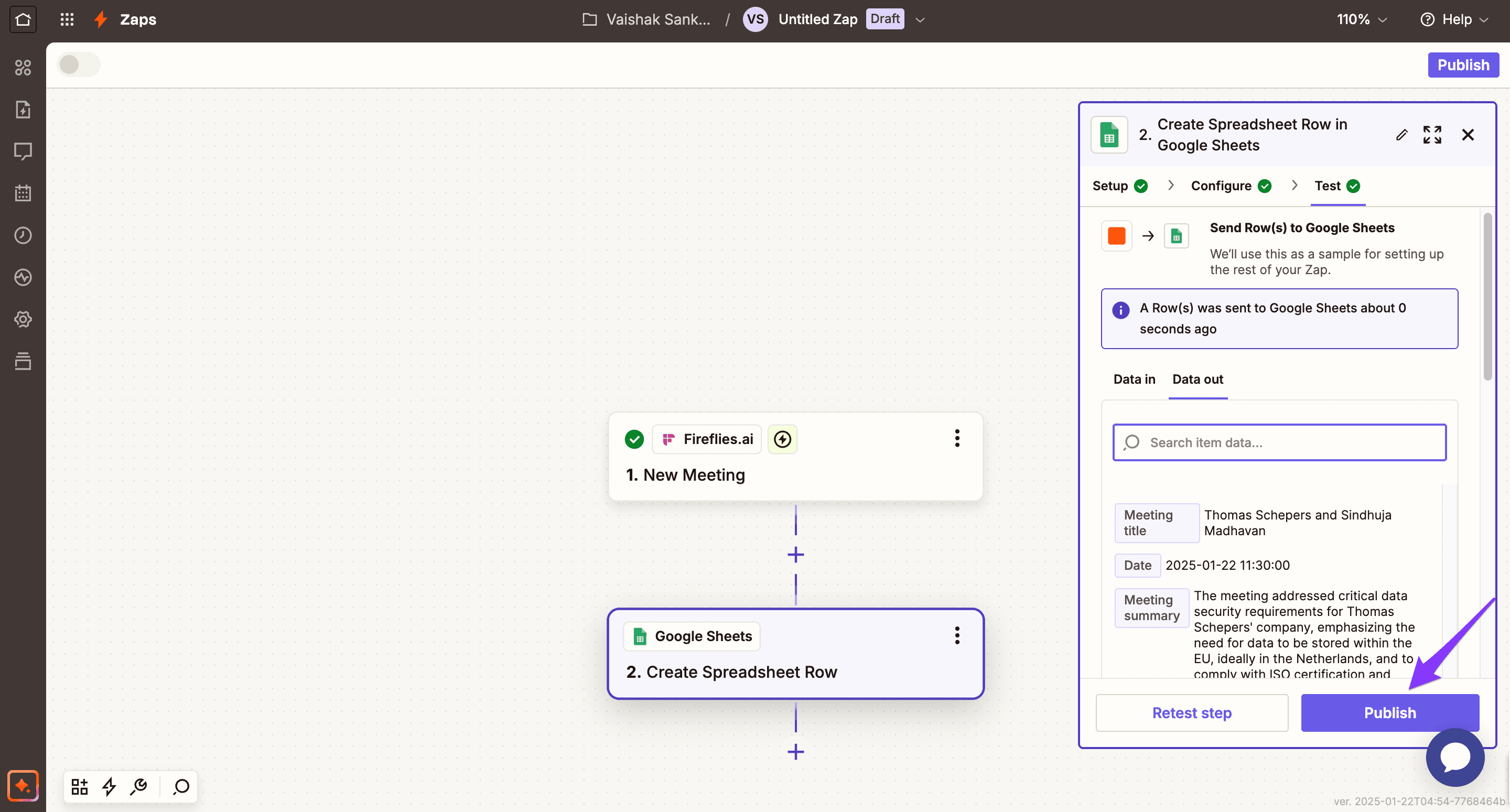Open the Zap file icon in sidebar
The height and width of the screenshot is (812, 1510).
click(23, 110)
